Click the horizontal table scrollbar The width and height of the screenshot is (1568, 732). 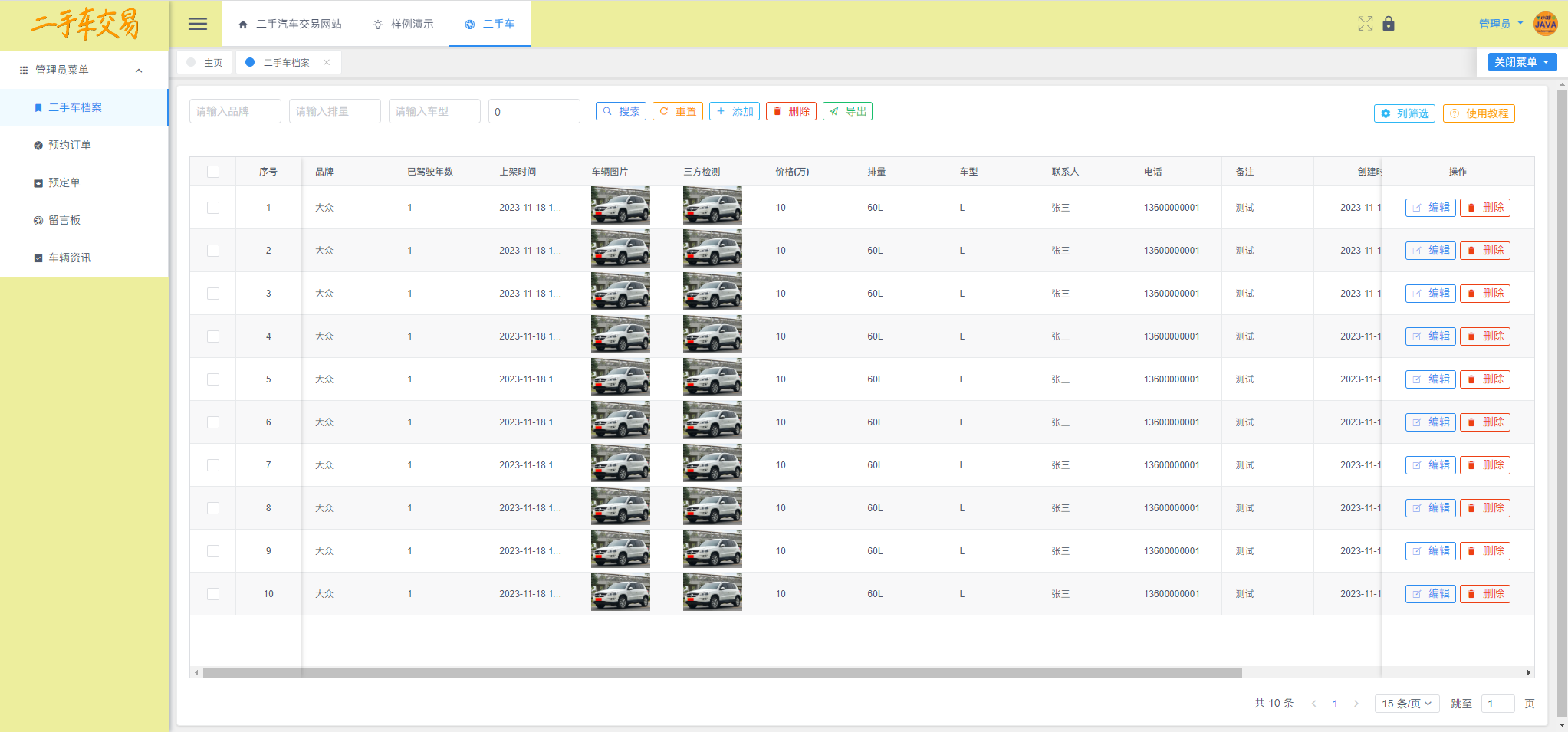pyautogui.click(x=721, y=673)
